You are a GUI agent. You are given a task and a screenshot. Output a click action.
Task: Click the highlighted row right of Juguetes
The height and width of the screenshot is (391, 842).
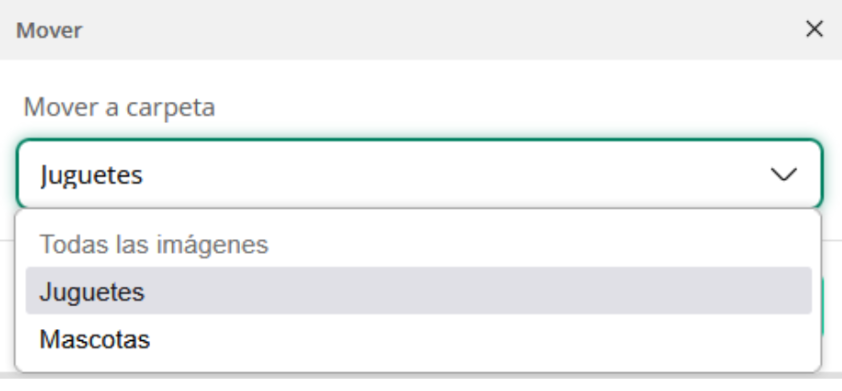[x=478, y=291]
